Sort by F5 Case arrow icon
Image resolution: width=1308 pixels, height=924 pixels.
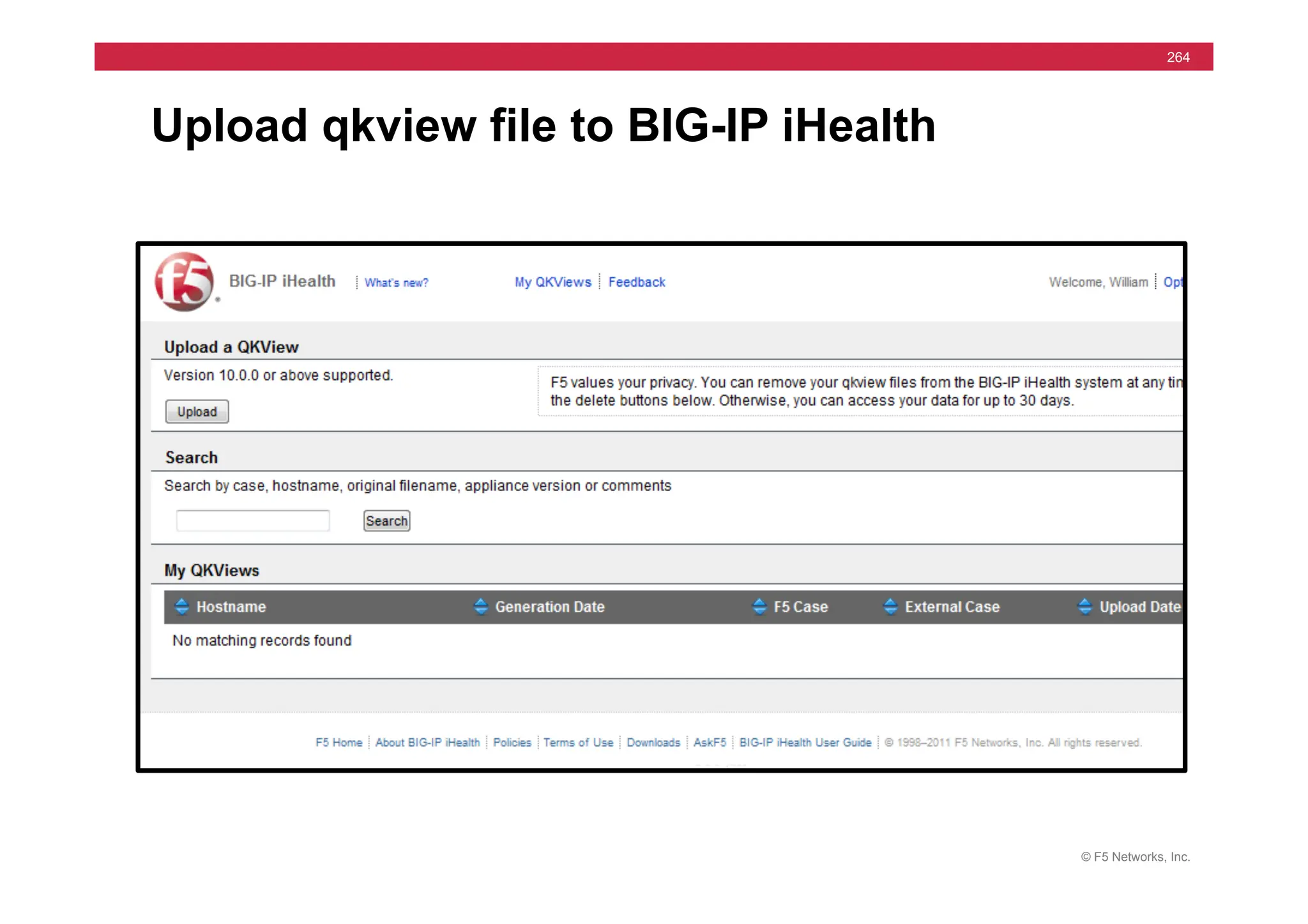pos(759,606)
